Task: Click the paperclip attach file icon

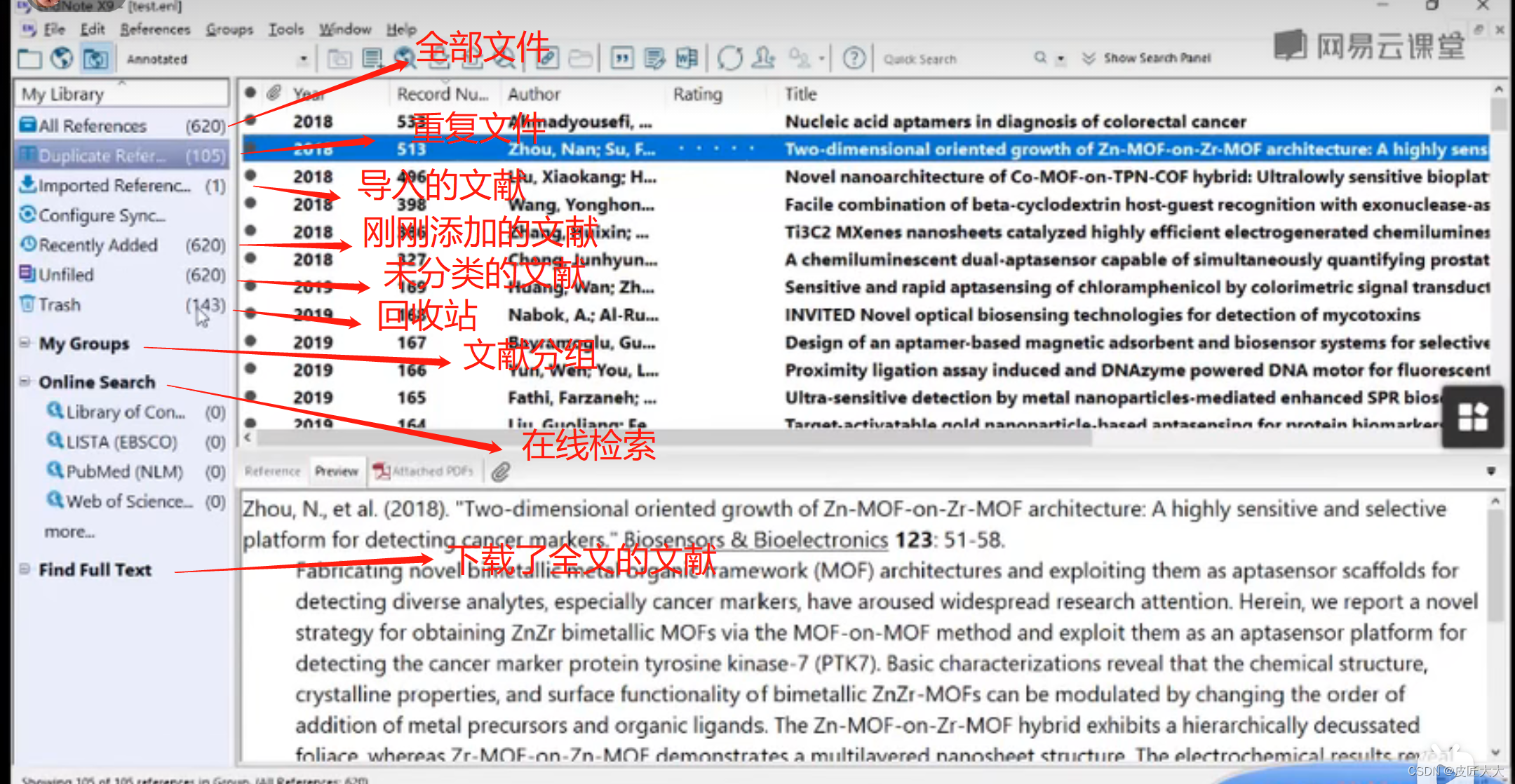Action: (500, 472)
